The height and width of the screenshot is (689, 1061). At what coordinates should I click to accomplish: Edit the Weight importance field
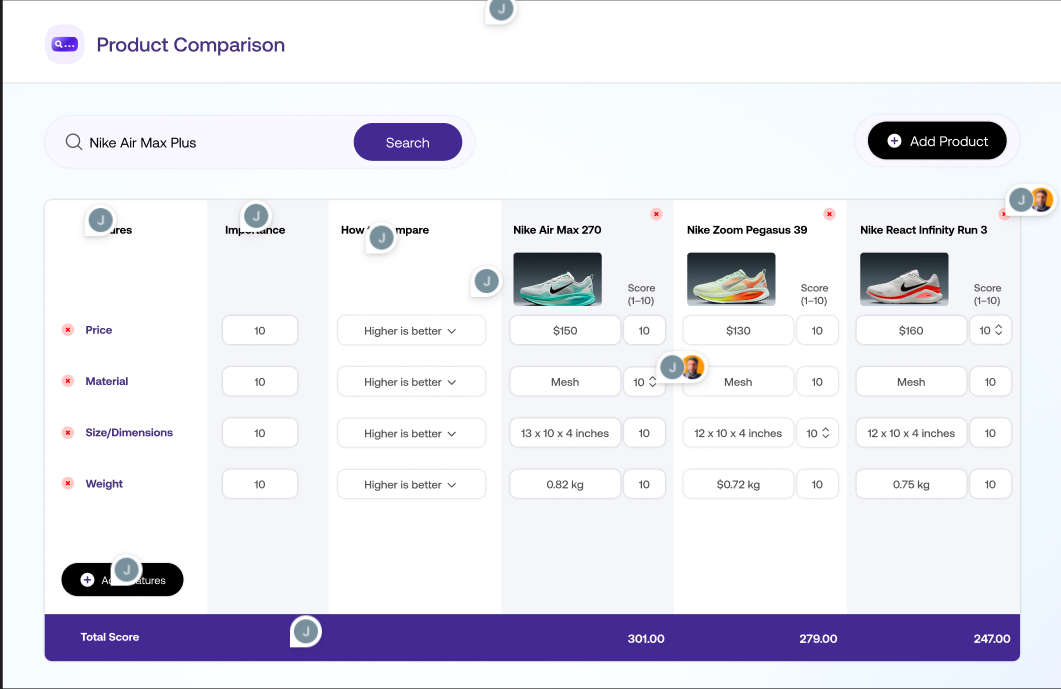click(260, 484)
